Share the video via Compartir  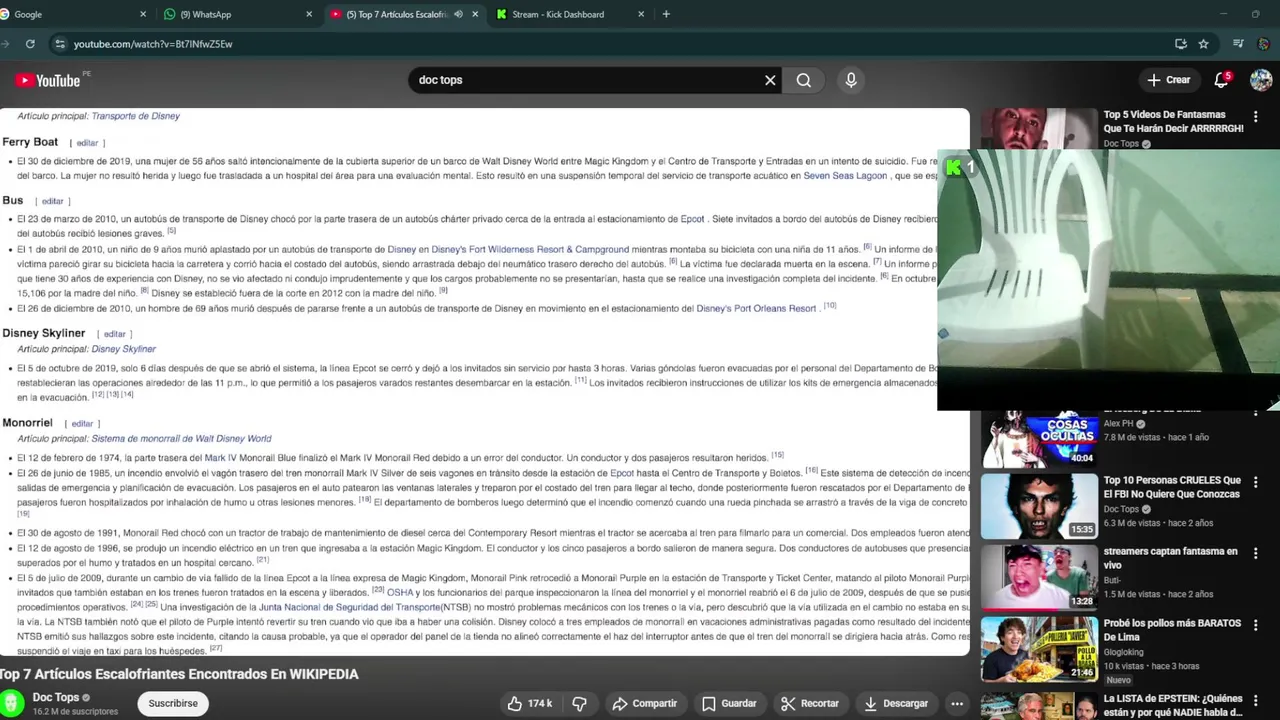click(x=645, y=703)
